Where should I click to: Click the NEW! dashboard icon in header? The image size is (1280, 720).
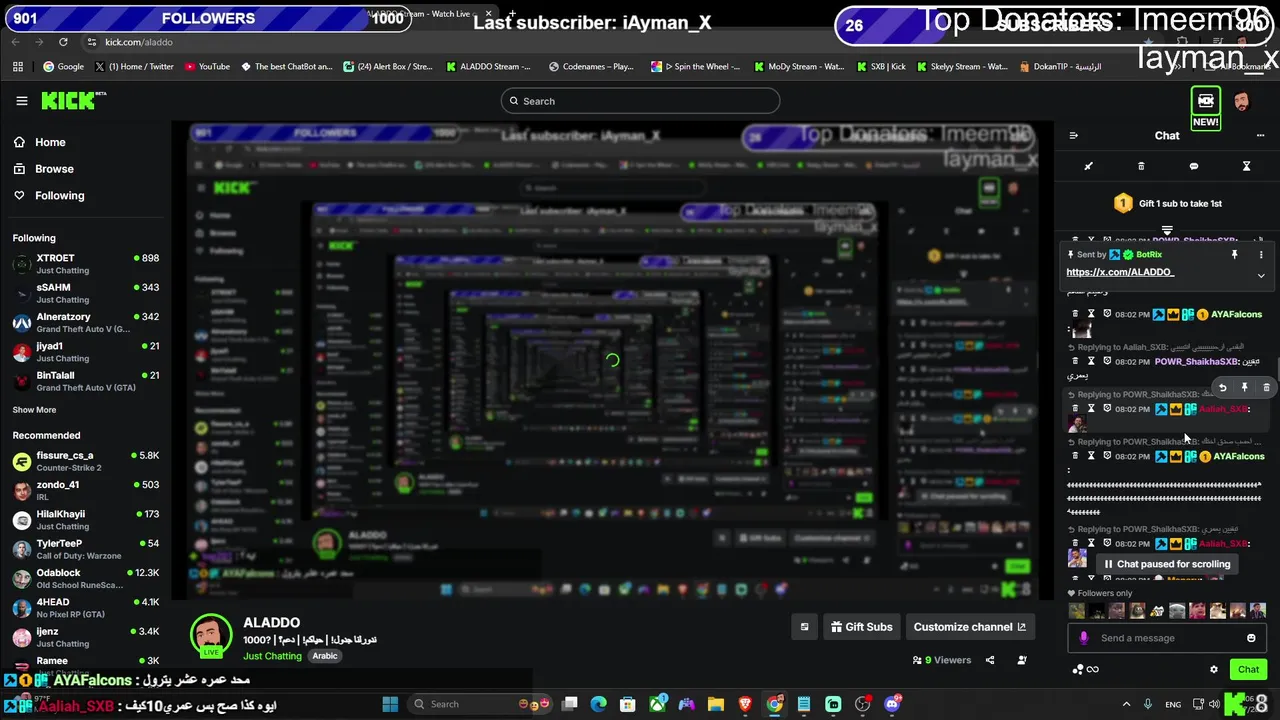click(x=1205, y=108)
